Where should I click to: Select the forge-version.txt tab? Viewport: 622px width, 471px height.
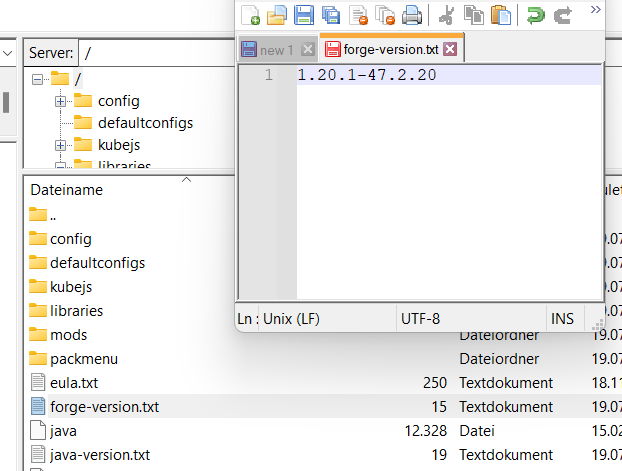pyautogui.click(x=391, y=50)
